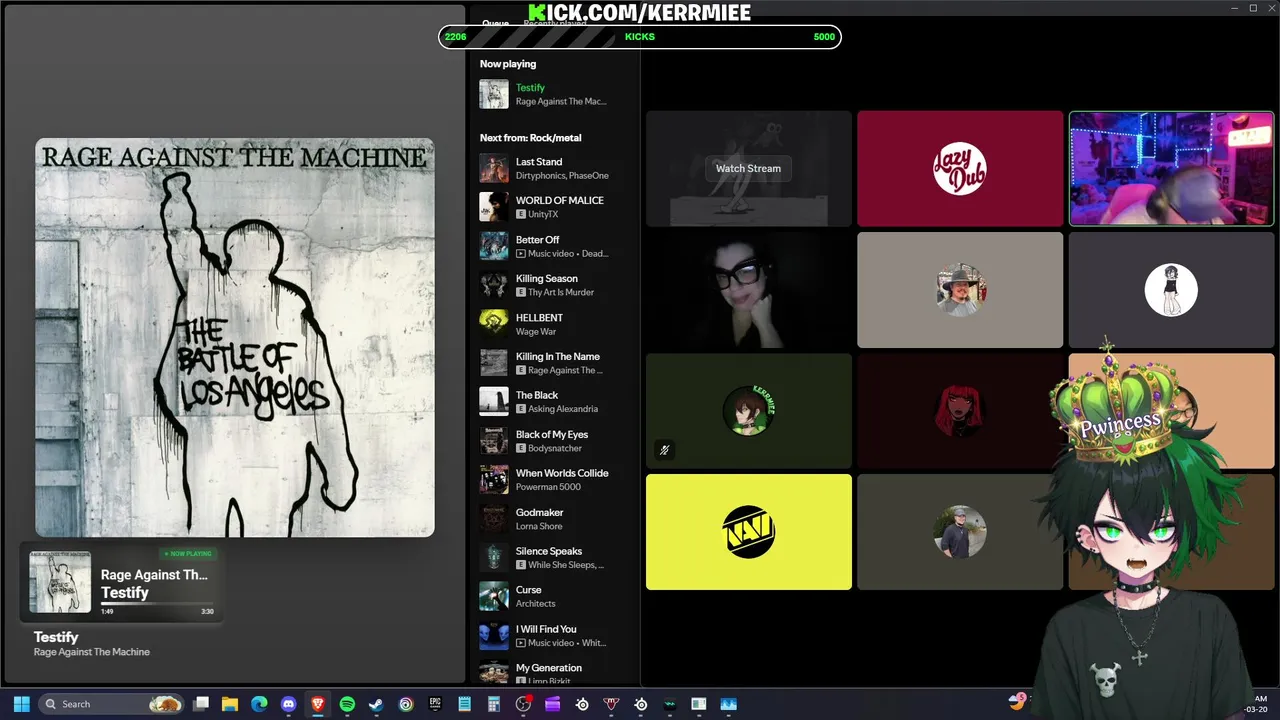Open Microsoft Edge from the taskbar
Screen dimensions: 1280x720
[259, 704]
